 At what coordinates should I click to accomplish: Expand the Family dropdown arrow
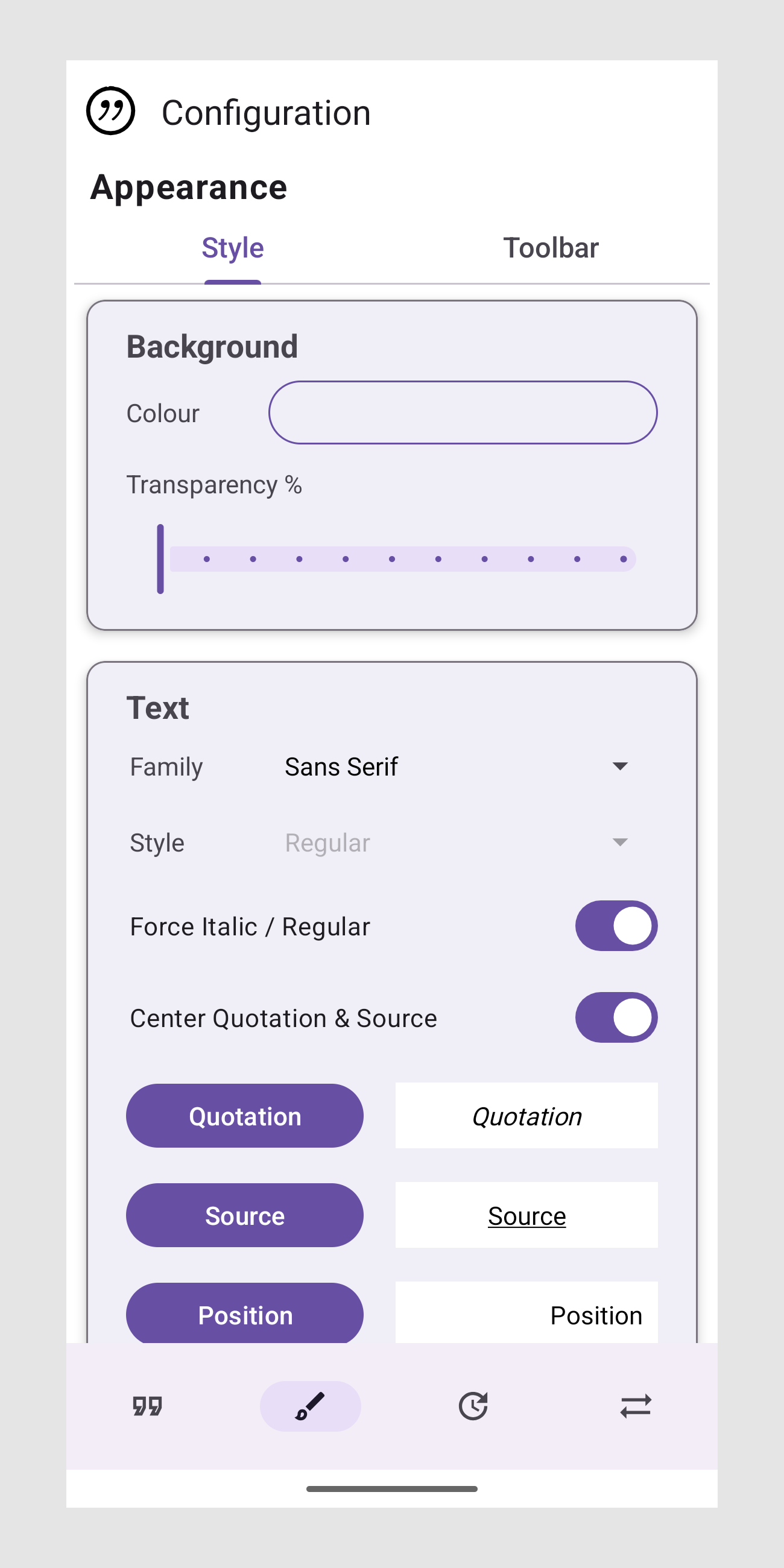click(619, 767)
